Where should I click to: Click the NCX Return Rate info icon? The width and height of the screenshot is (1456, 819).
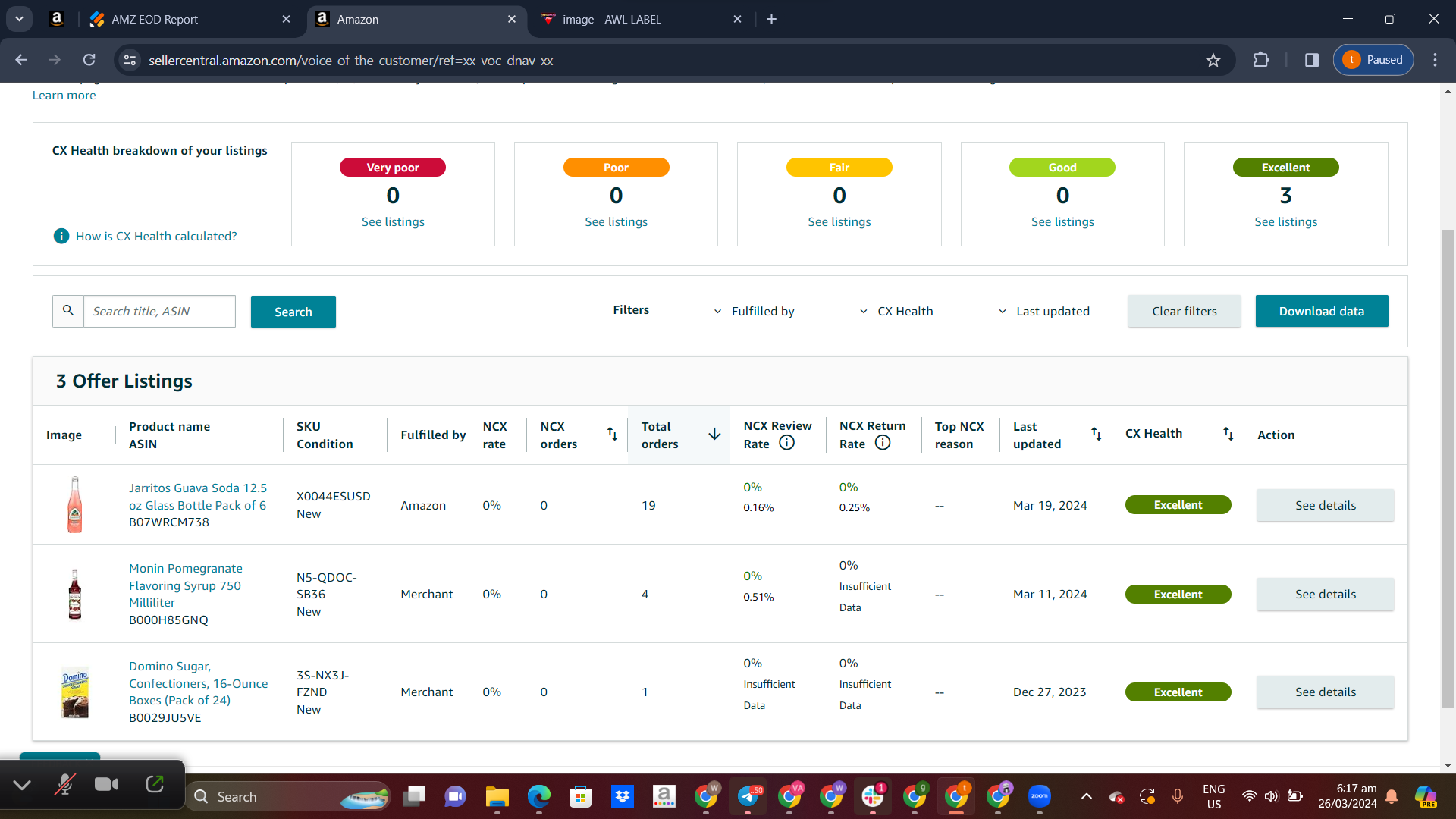883,443
